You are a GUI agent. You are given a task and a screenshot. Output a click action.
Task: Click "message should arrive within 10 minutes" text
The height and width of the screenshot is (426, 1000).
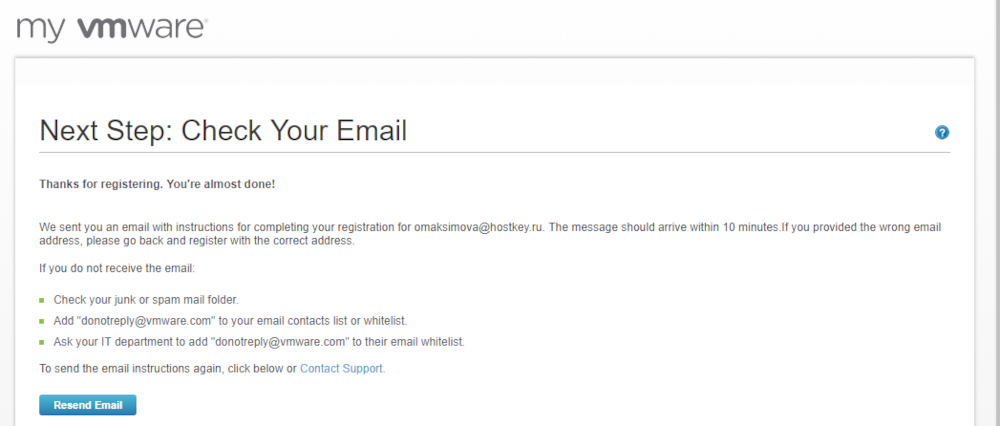(680, 228)
